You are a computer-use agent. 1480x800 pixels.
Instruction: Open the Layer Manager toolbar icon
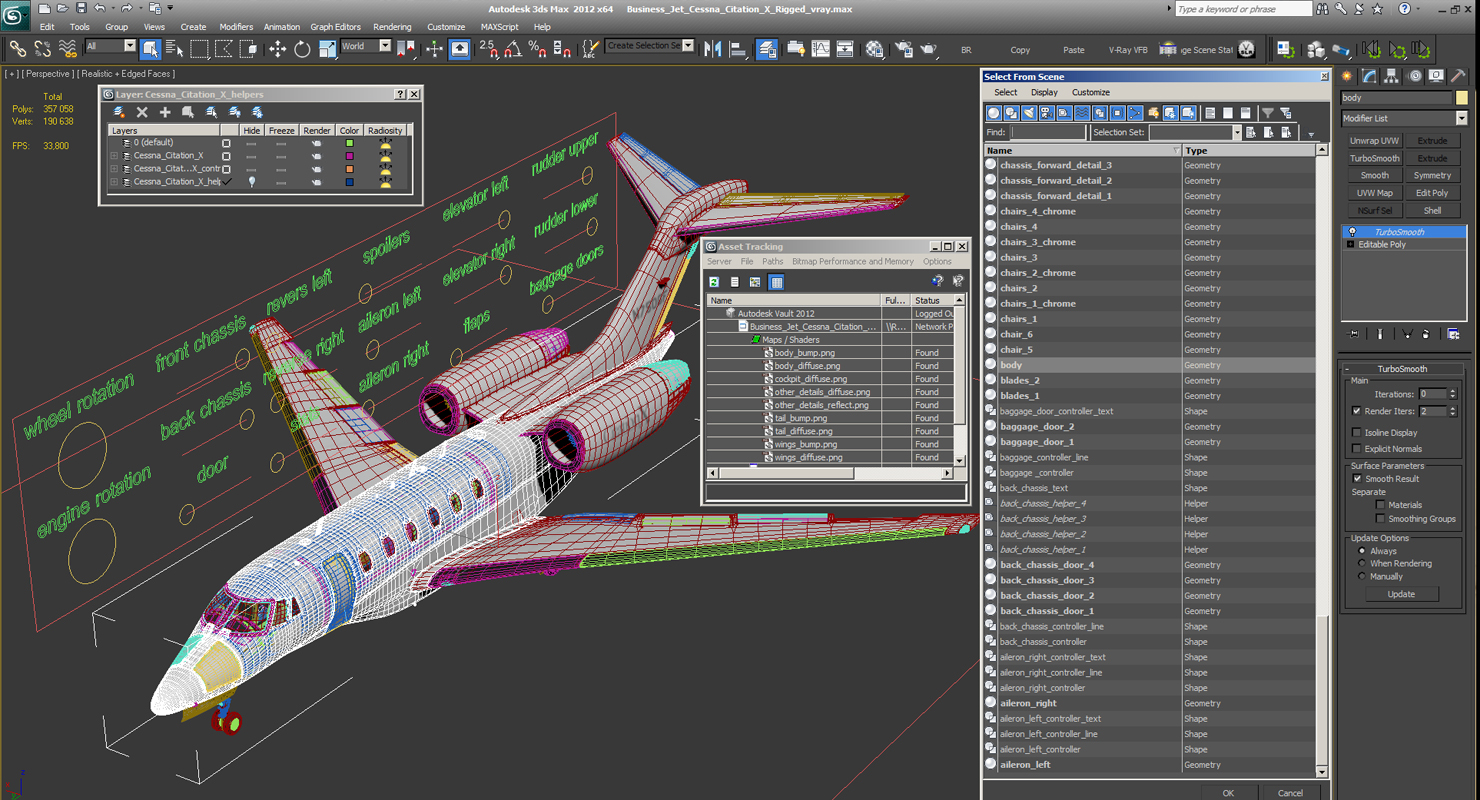click(767, 48)
